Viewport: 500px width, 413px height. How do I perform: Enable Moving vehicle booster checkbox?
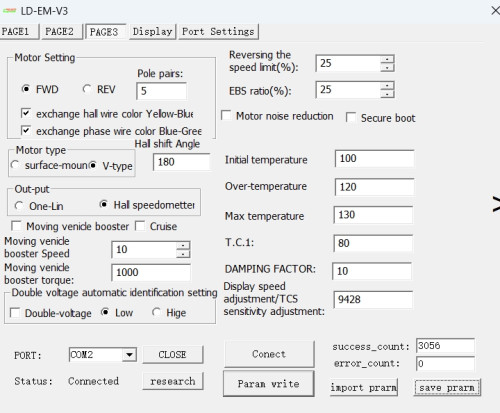point(16,226)
